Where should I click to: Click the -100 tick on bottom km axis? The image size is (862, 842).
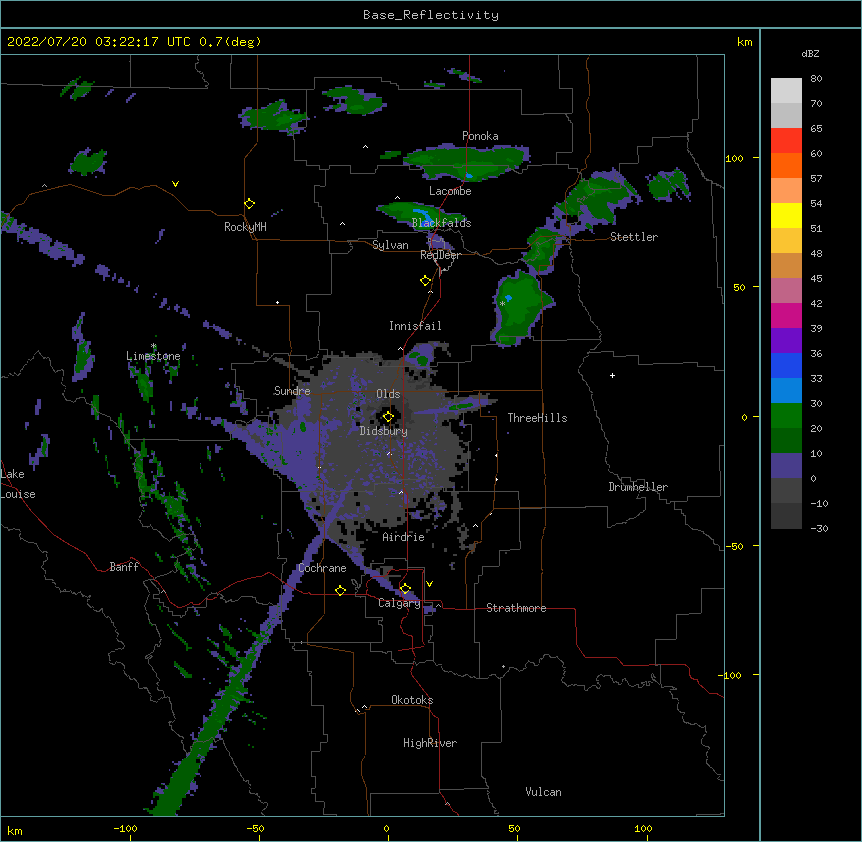(125, 829)
